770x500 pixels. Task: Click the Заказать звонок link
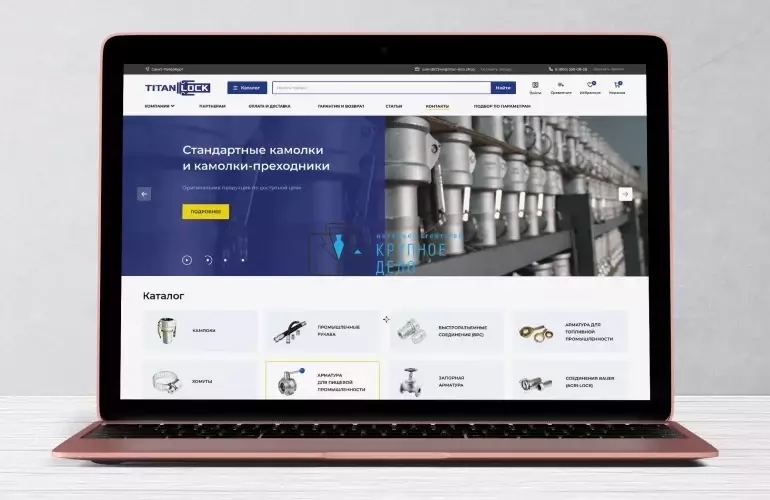(x=608, y=69)
